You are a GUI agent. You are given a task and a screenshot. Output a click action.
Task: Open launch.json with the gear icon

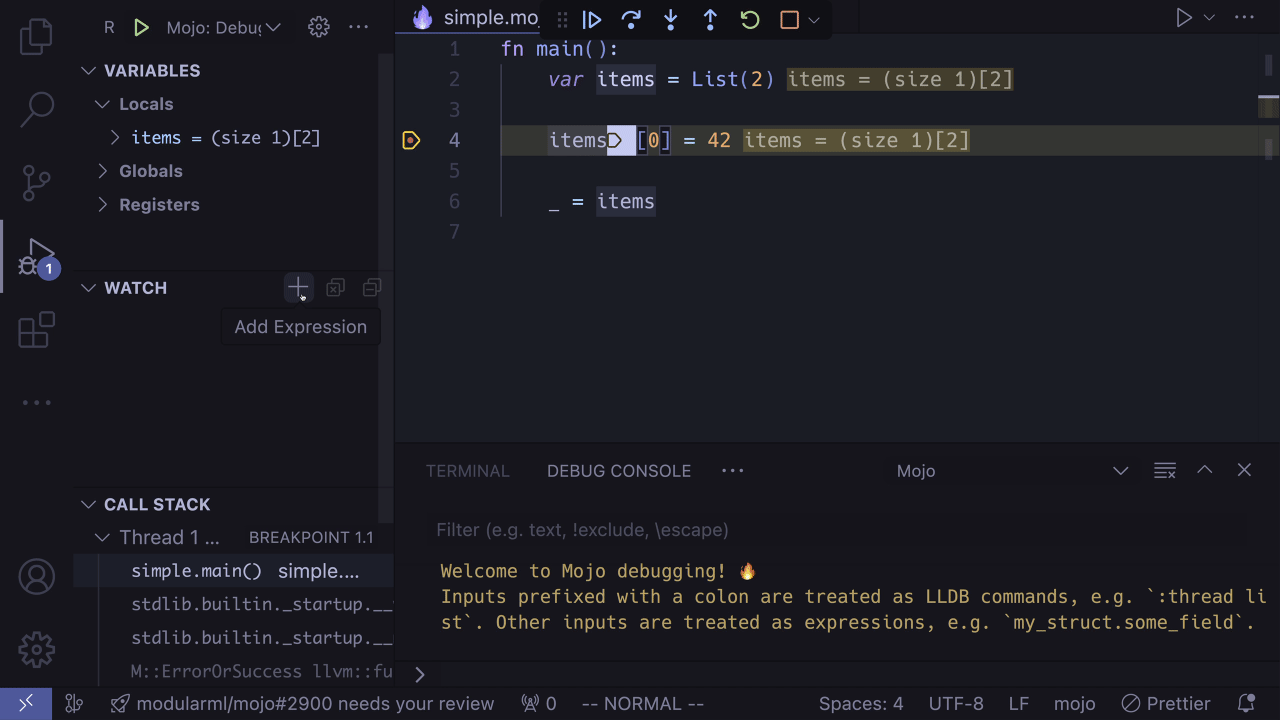pos(319,27)
